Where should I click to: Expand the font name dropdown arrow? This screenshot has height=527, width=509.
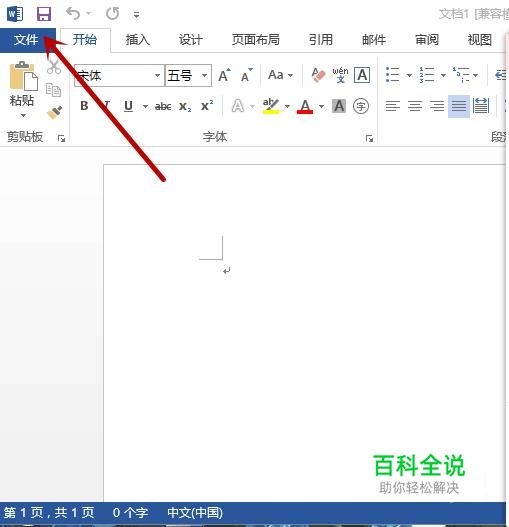(x=157, y=75)
